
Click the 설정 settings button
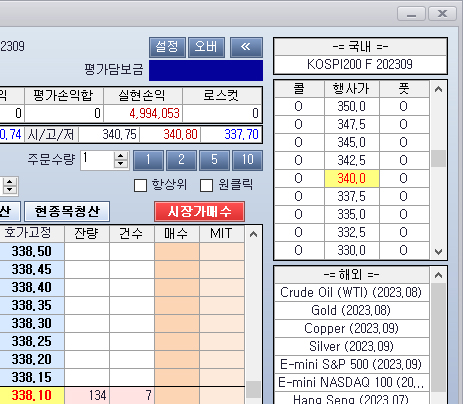click(x=167, y=47)
